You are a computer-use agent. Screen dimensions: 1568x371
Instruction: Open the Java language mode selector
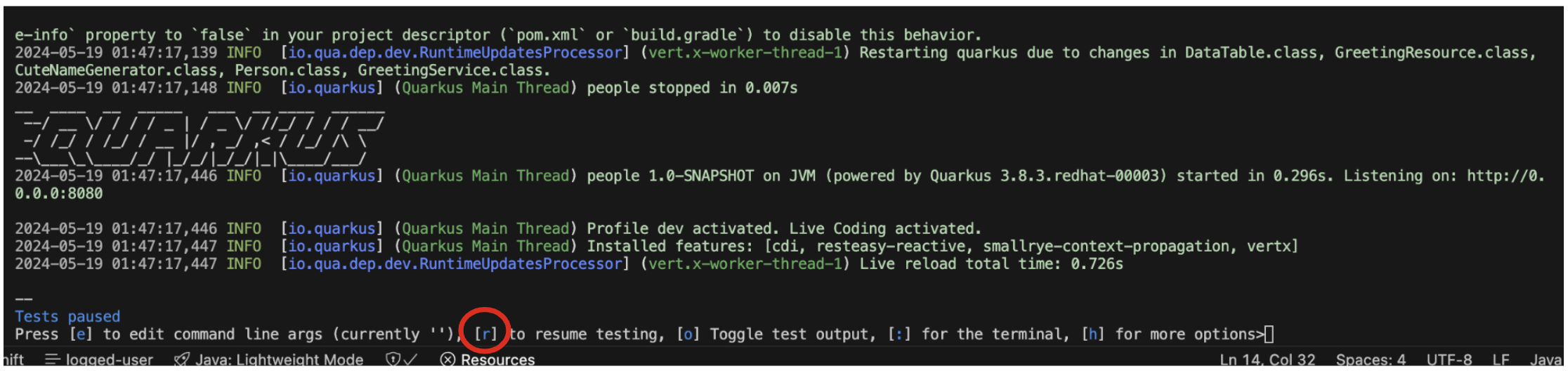(x=1546, y=360)
